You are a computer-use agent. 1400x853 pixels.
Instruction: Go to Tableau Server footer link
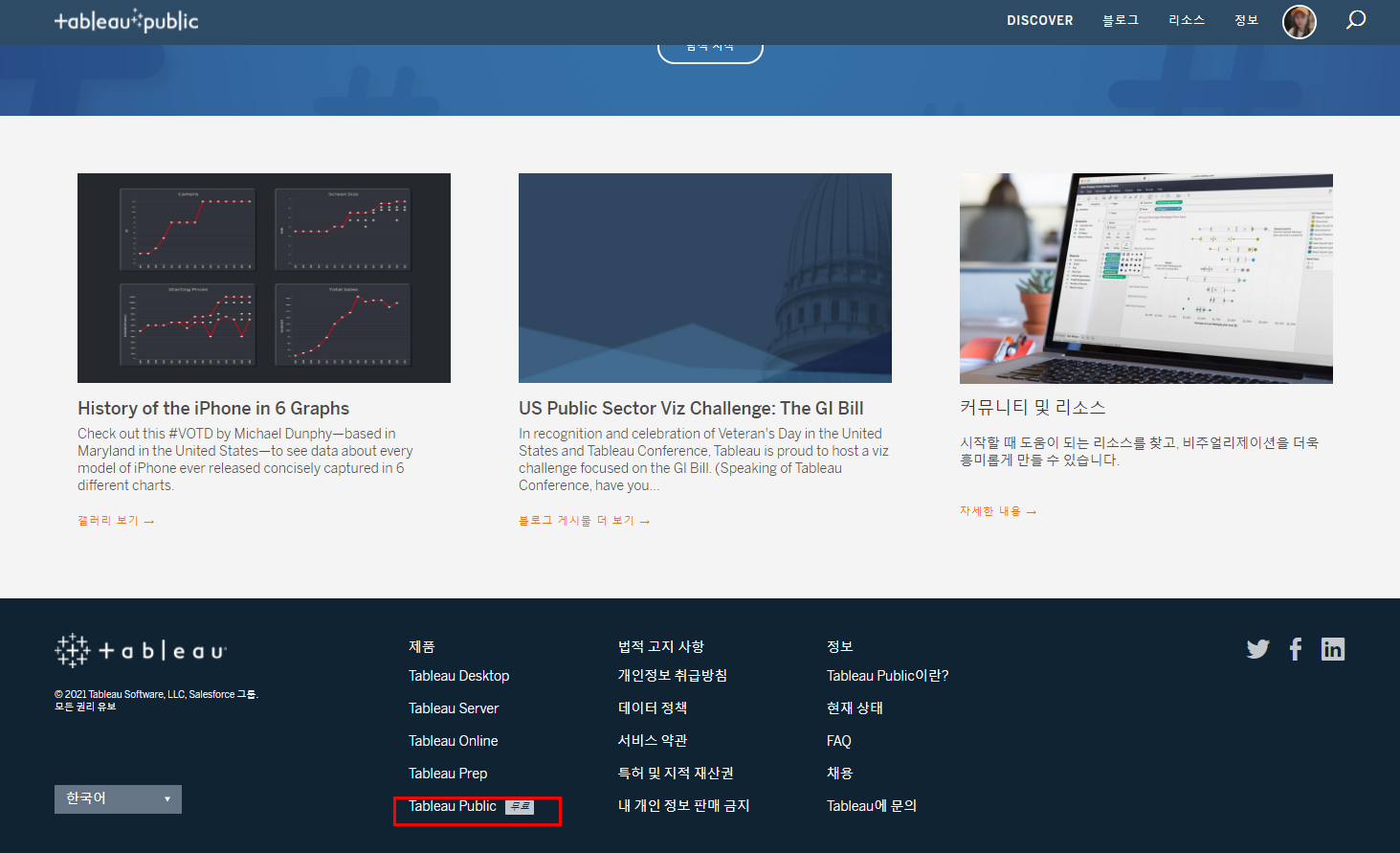pos(454,708)
